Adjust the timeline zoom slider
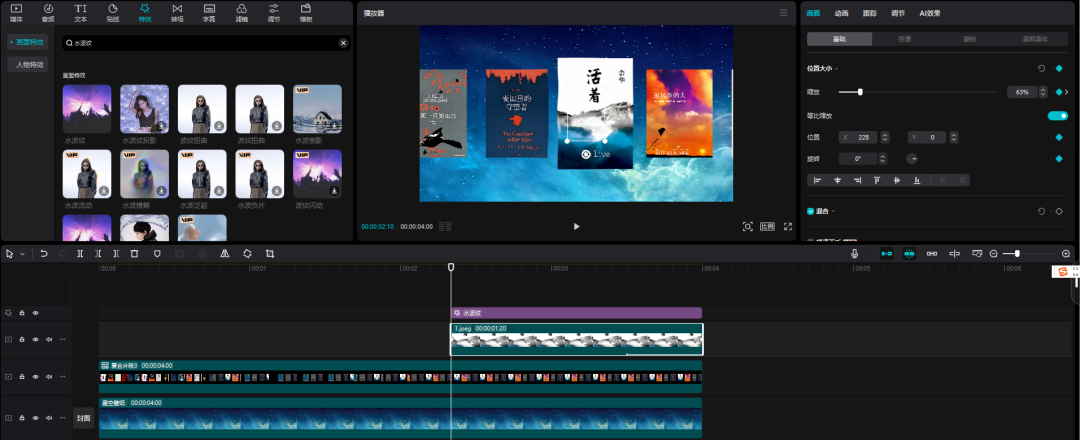The width and height of the screenshot is (1080, 440). pyautogui.click(x=1017, y=253)
